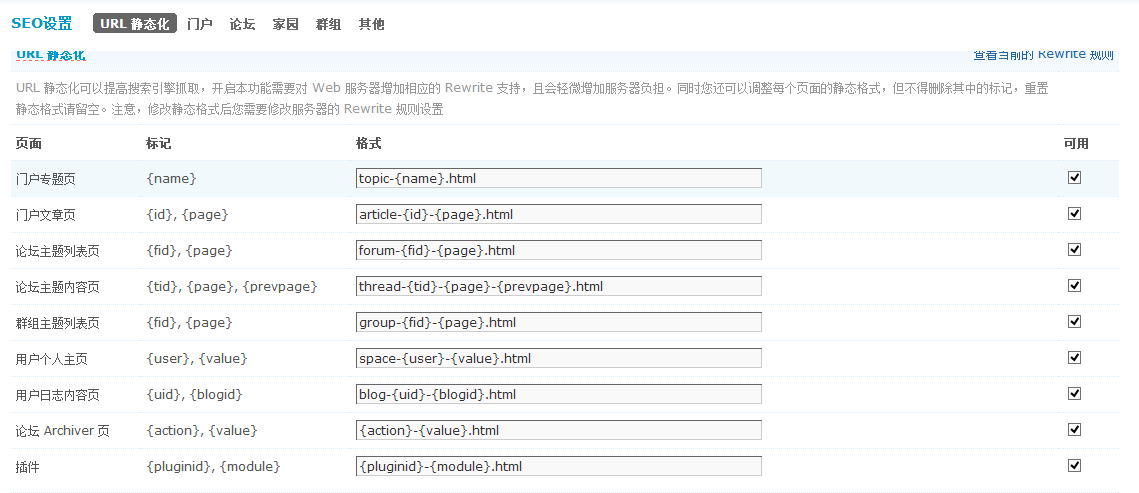Toggle 可用 checkbox for 门户文章页
The image size is (1139, 493).
coord(1075,213)
